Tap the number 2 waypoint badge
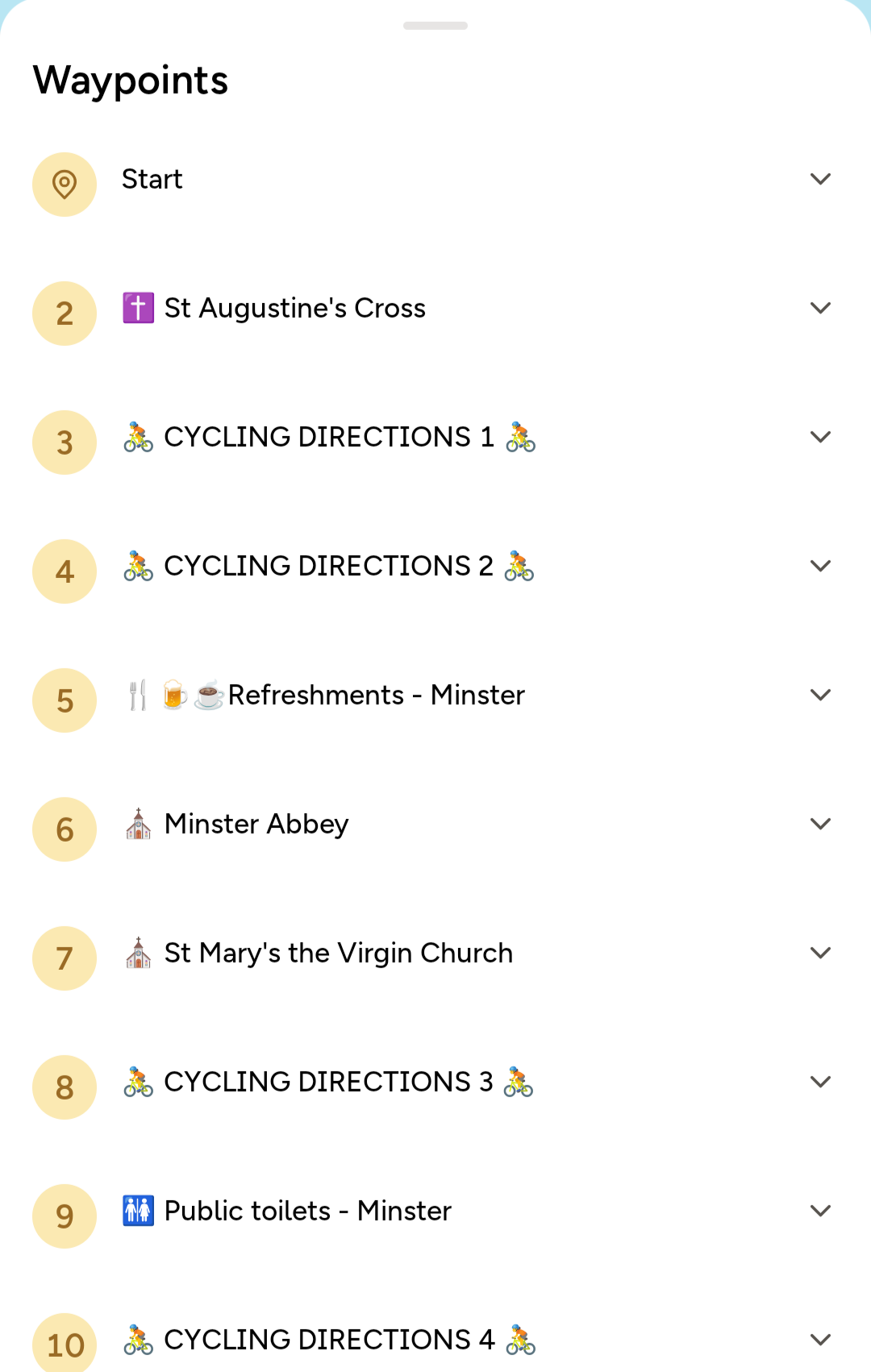The height and width of the screenshot is (1372, 871). pyautogui.click(x=65, y=314)
